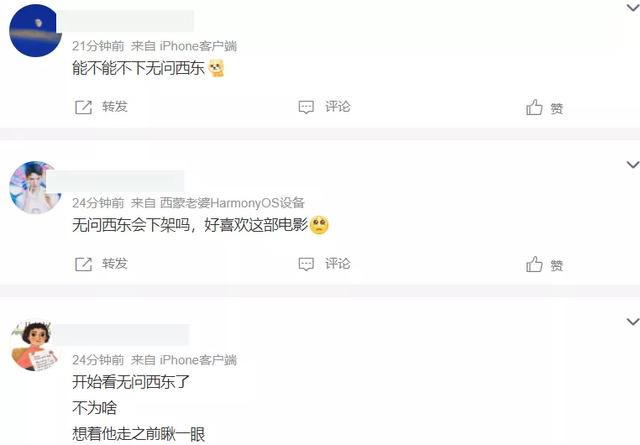Click the pleading emoji in second post
This screenshot has width=640, height=445.
click(x=319, y=225)
